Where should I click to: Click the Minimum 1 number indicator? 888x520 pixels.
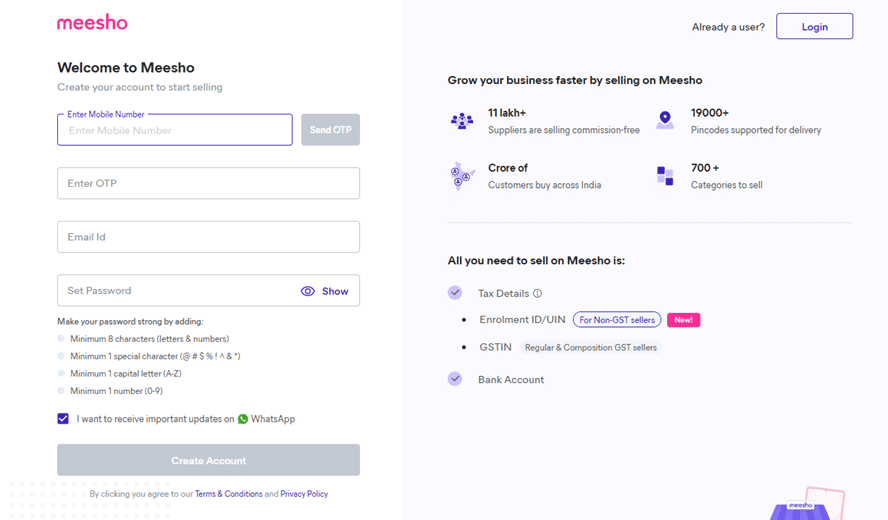(61, 390)
